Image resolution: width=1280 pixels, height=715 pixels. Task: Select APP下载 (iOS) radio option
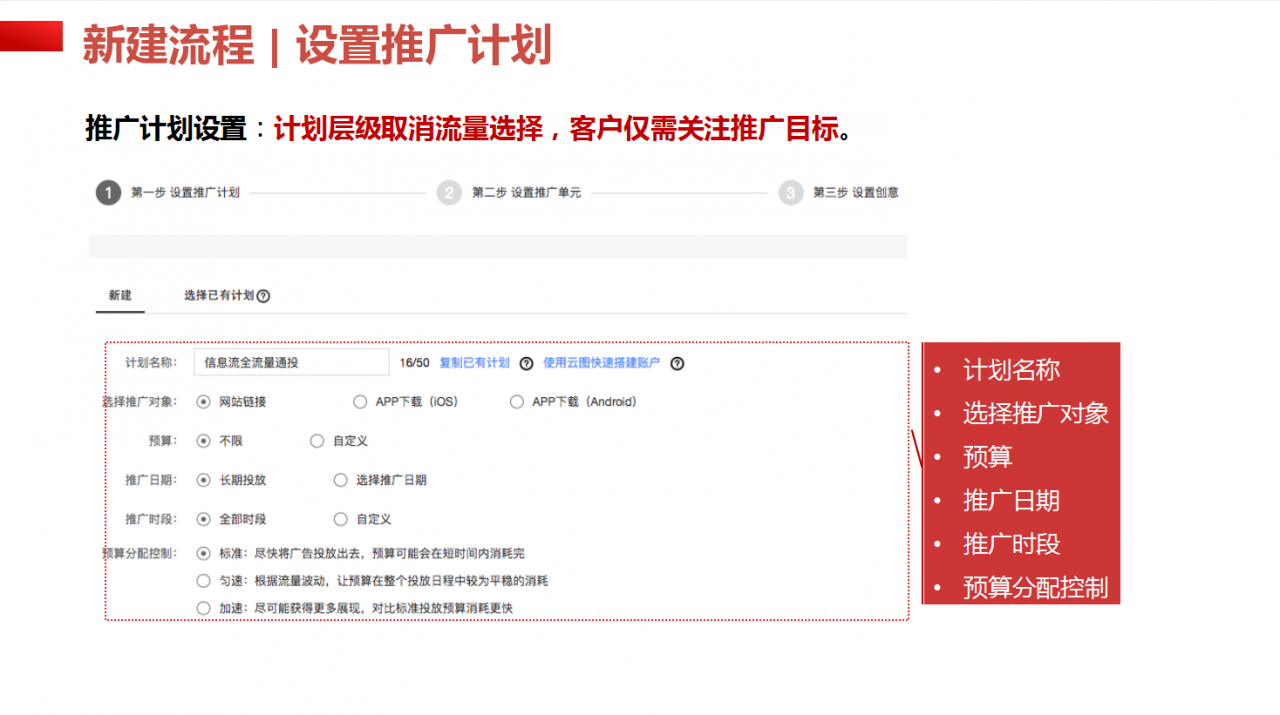coord(360,402)
